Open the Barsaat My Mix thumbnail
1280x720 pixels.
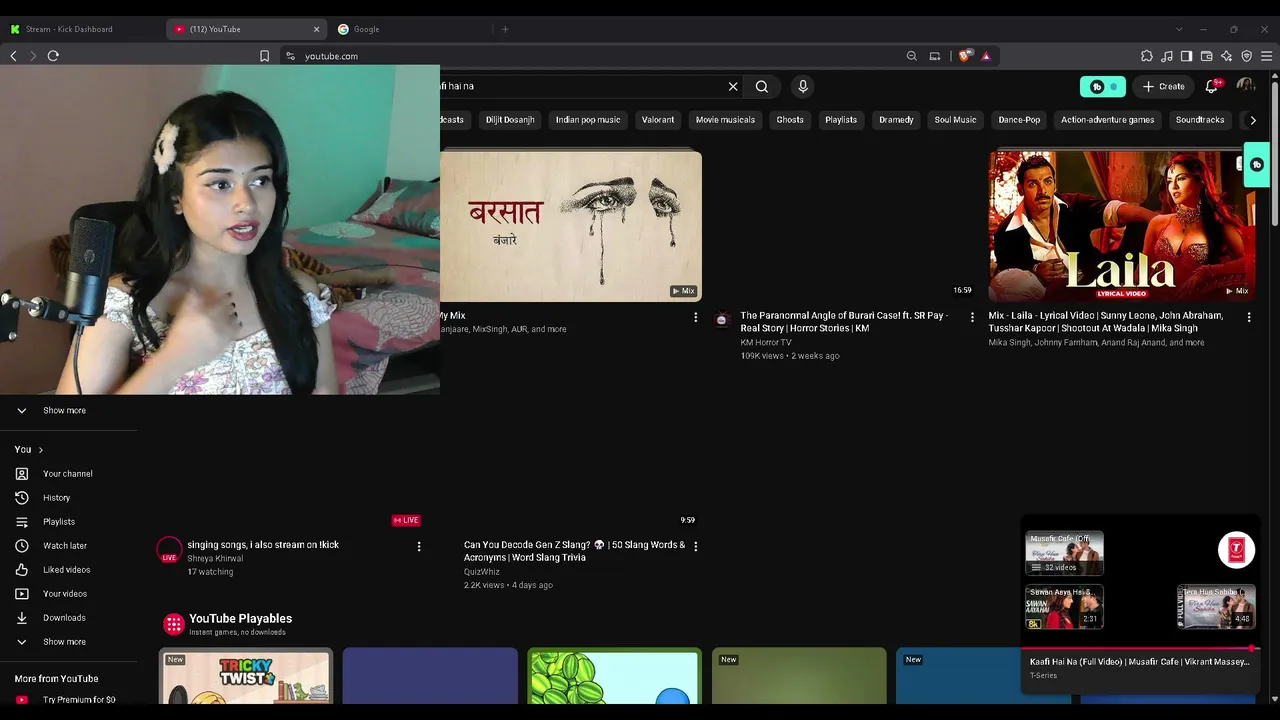pos(571,226)
